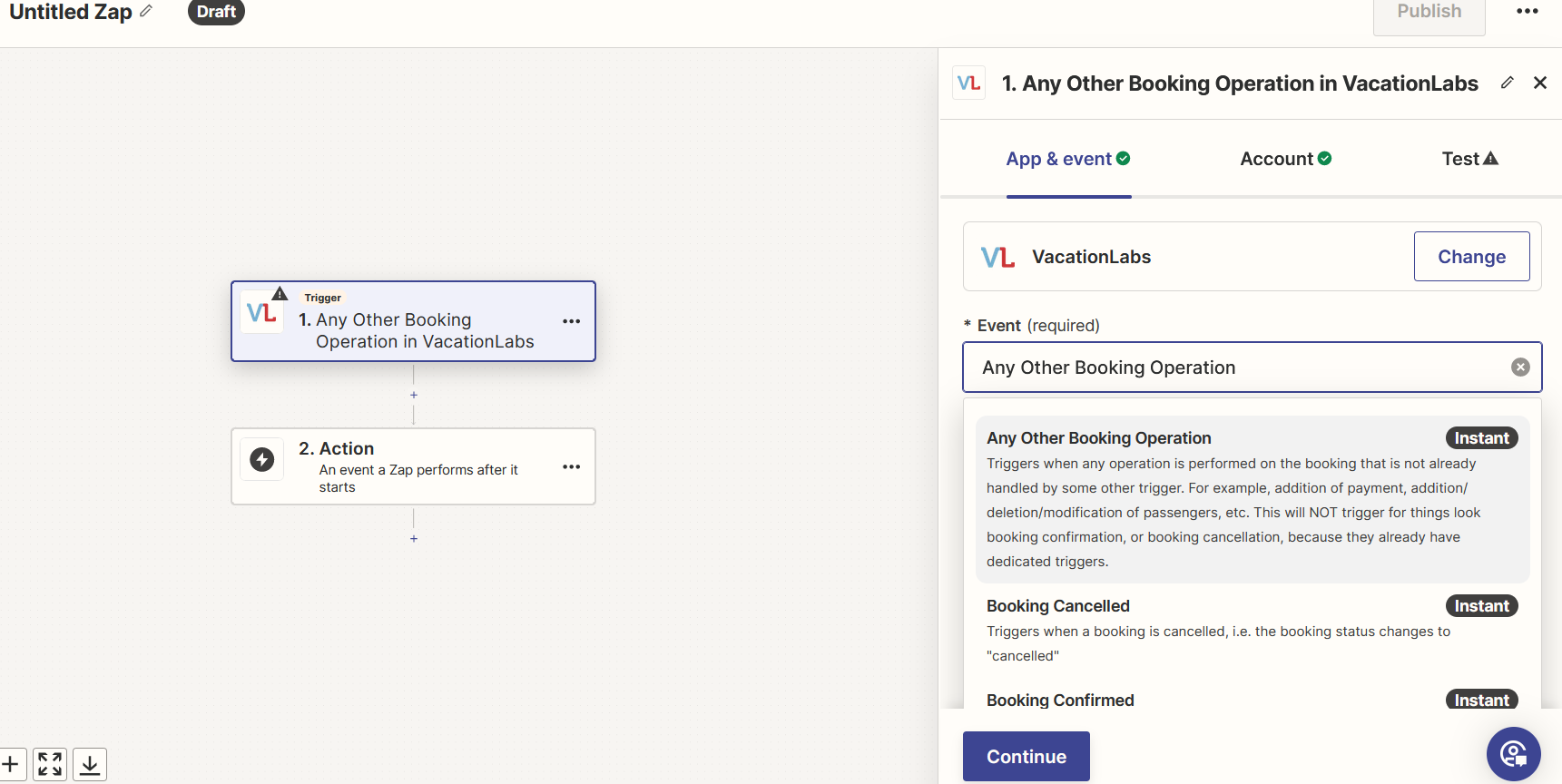The image size is (1562, 784).
Task: Open the three-dot menu beside Publish
Action: 1528,11
